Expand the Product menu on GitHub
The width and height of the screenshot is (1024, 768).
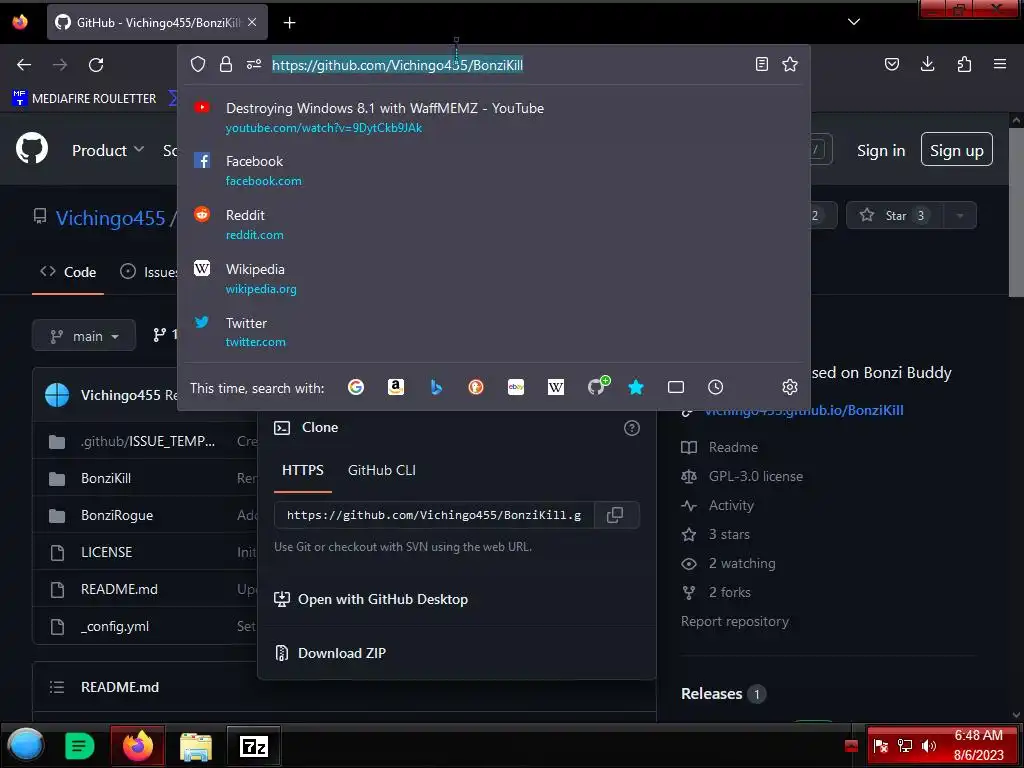click(x=108, y=150)
